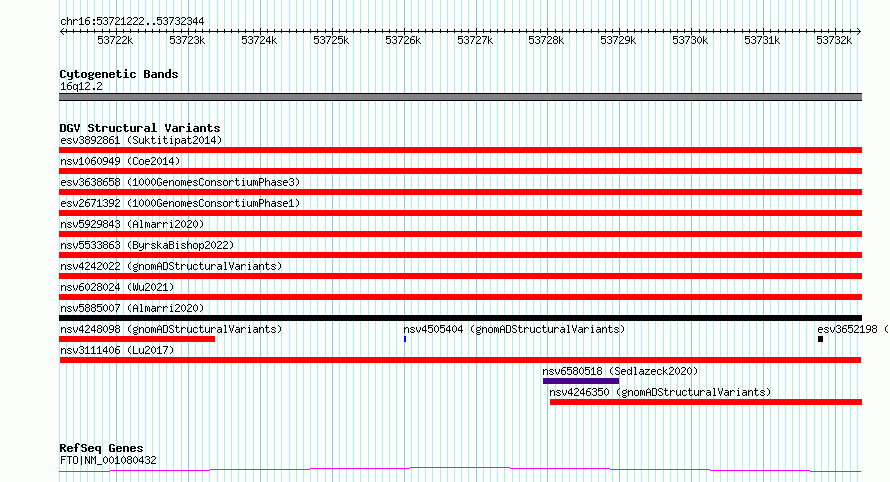
Task: Click the 53732k ruler tick label
Action: [x=834, y=40]
